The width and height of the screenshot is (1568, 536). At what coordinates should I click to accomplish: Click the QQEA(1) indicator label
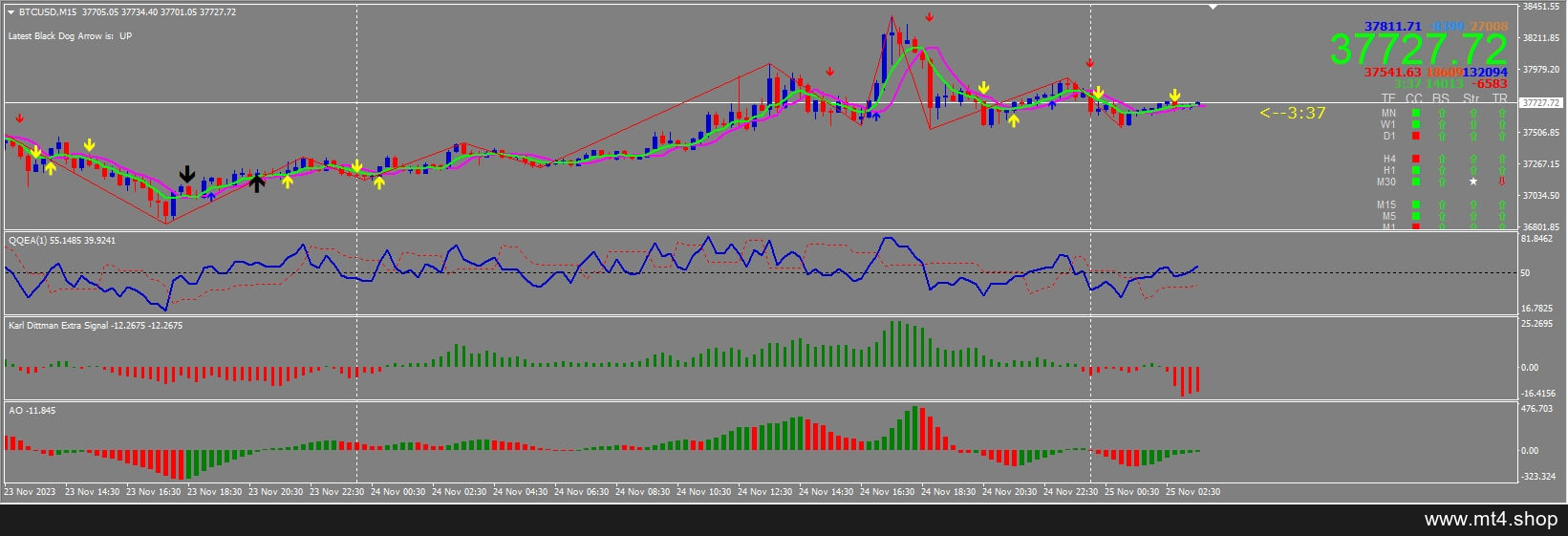point(61,241)
